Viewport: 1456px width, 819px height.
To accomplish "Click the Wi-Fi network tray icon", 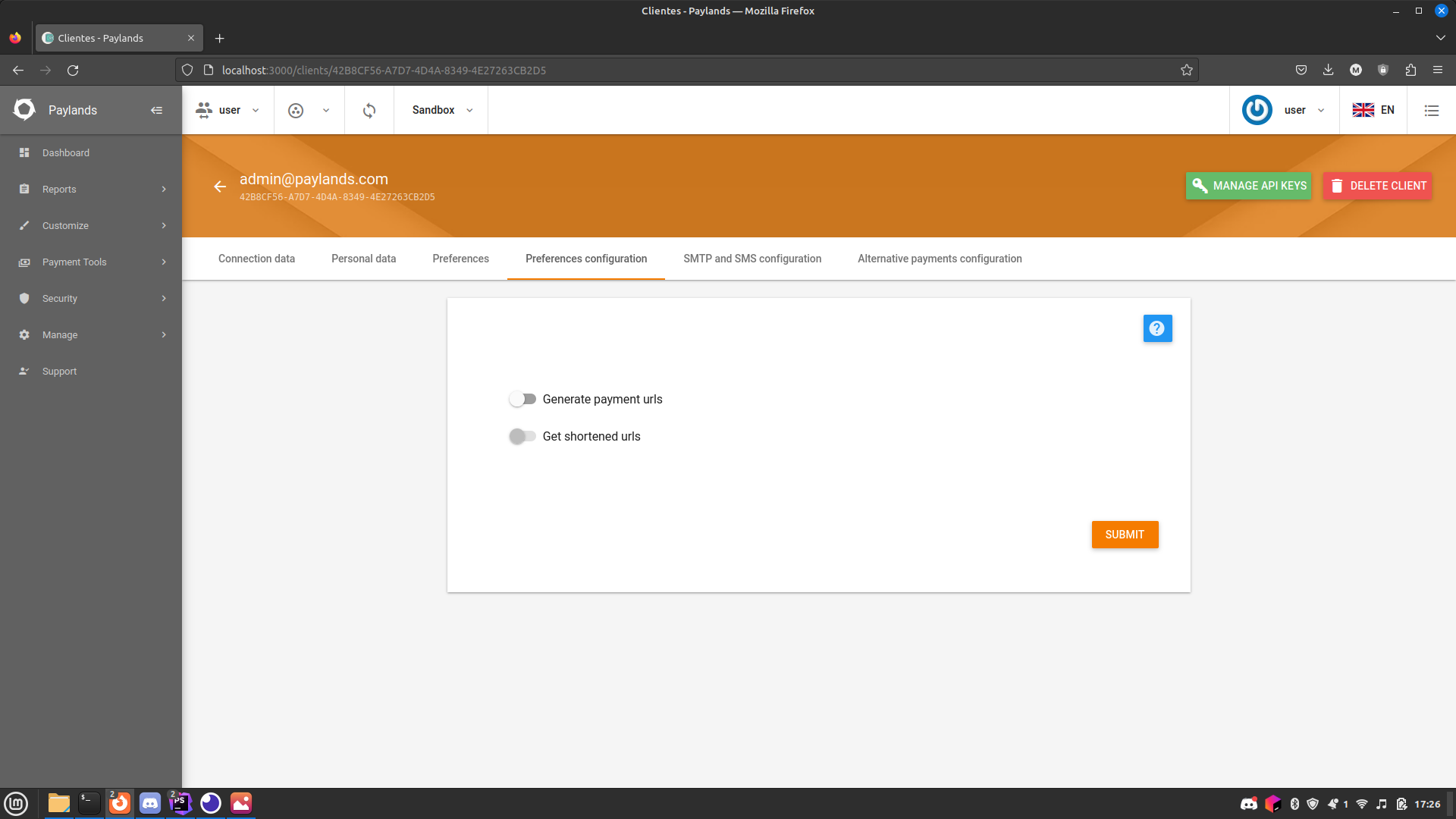I will (x=1362, y=804).
